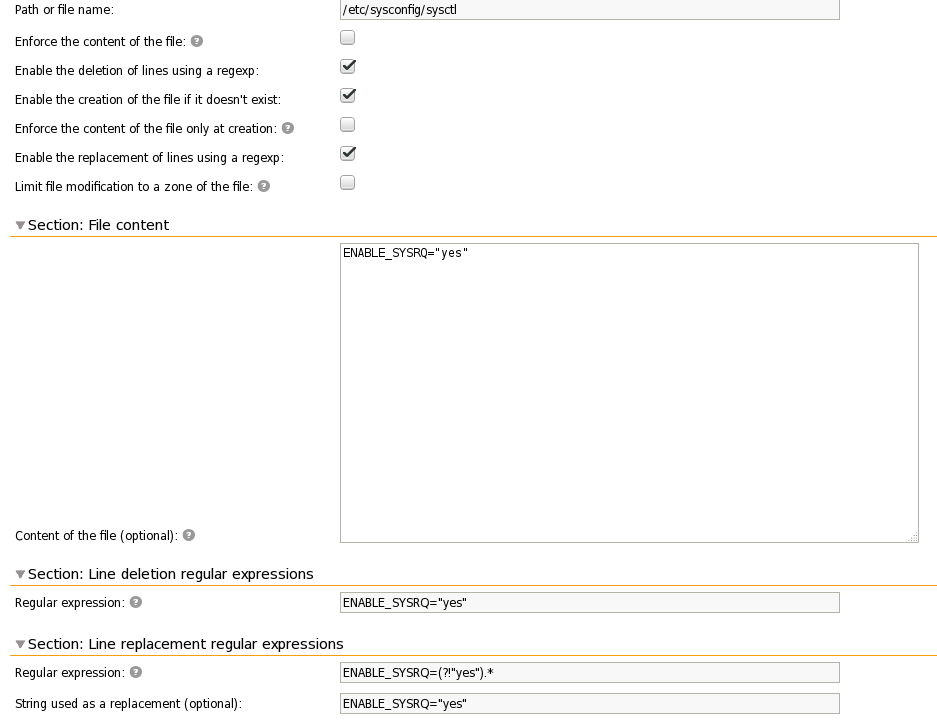Collapse 'Line deletion regular expressions' section
Image resolution: width=937 pixels, height=728 pixels.
point(21,574)
